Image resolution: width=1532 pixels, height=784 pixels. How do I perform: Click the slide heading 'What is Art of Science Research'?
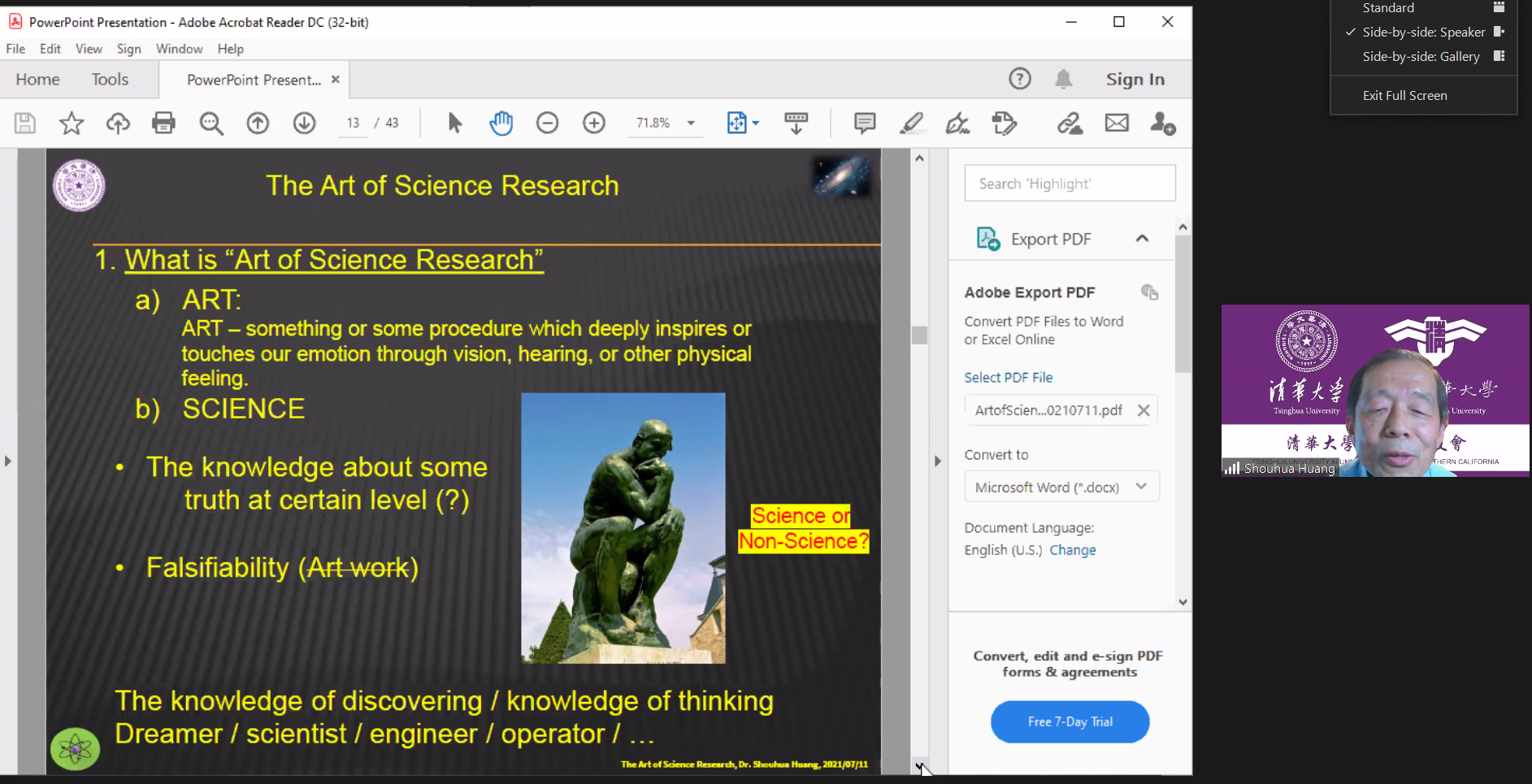(334, 260)
